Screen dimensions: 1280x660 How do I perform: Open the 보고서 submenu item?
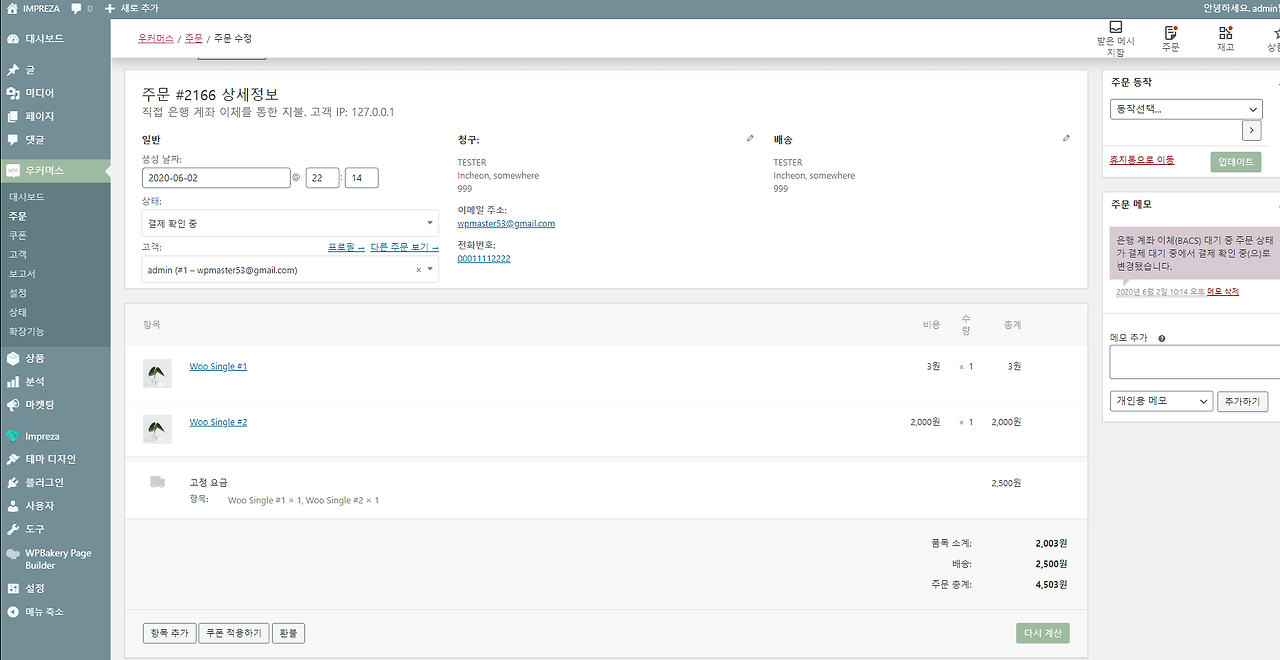(x=22, y=273)
